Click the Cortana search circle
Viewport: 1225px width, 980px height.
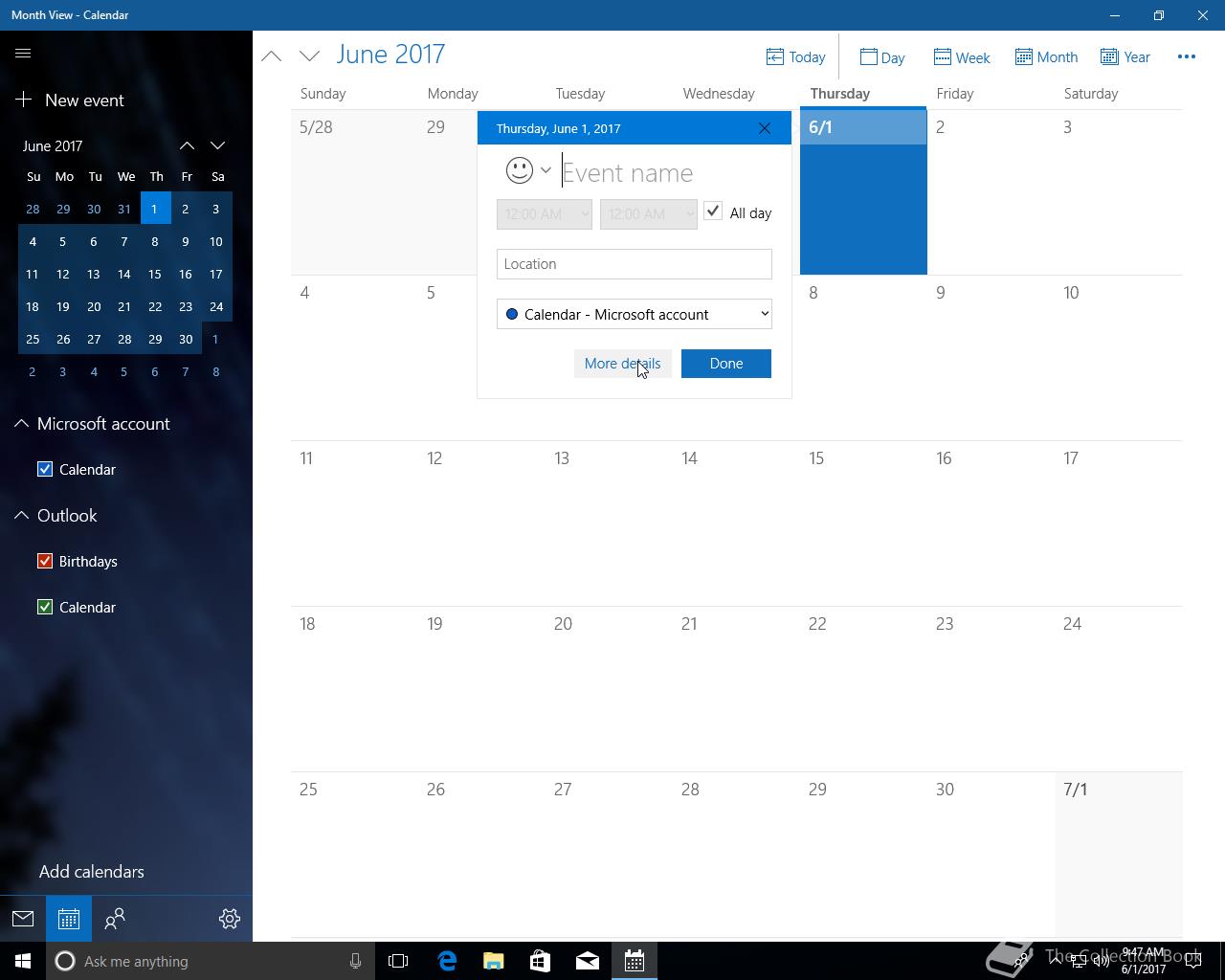click(x=65, y=961)
